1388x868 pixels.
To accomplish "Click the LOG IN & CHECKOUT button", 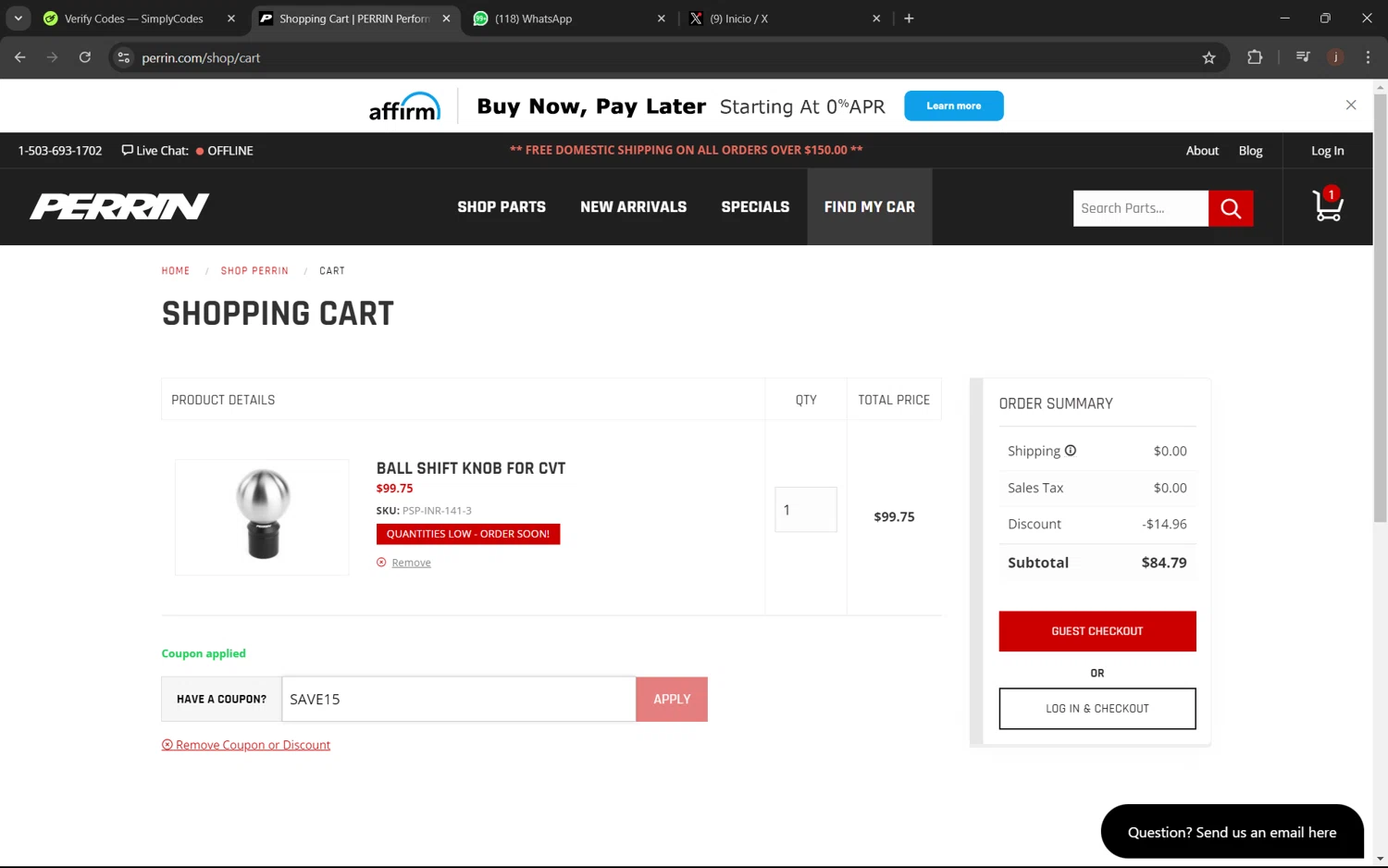I will [1097, 709].
